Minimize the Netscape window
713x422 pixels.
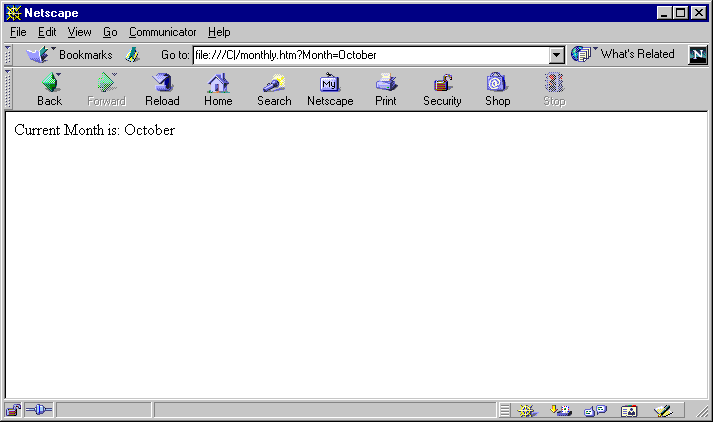(x=664, y=13)
